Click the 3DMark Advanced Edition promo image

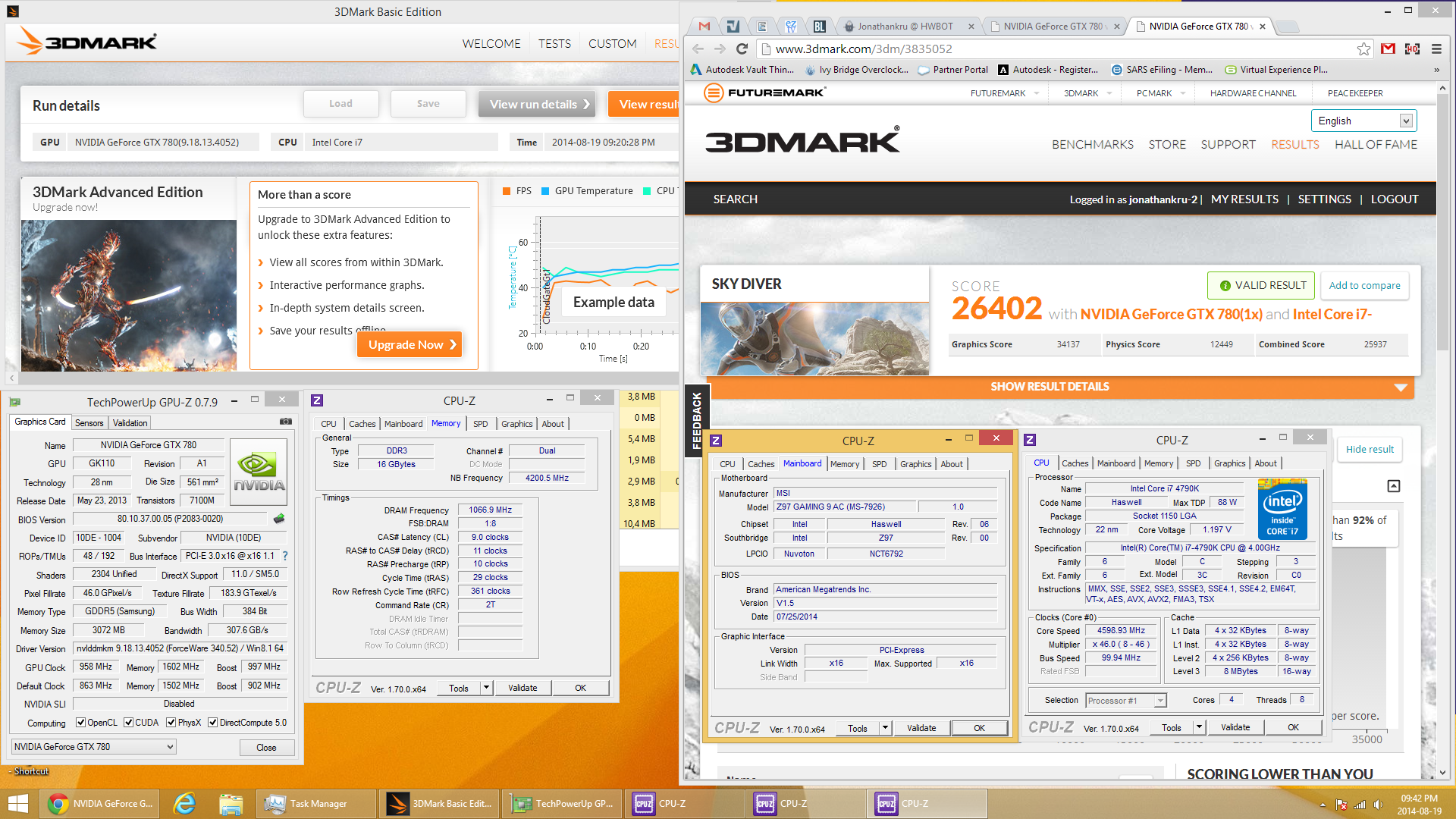(x=129, y=295)
